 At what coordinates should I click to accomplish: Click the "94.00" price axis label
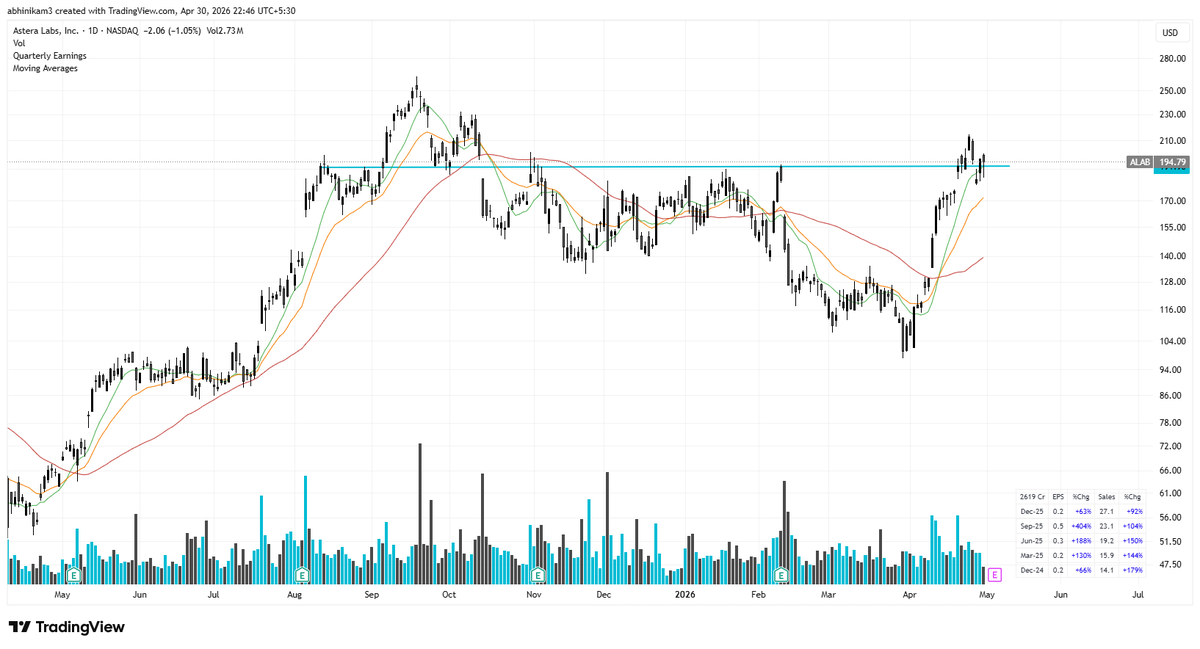pos(1172,369)
